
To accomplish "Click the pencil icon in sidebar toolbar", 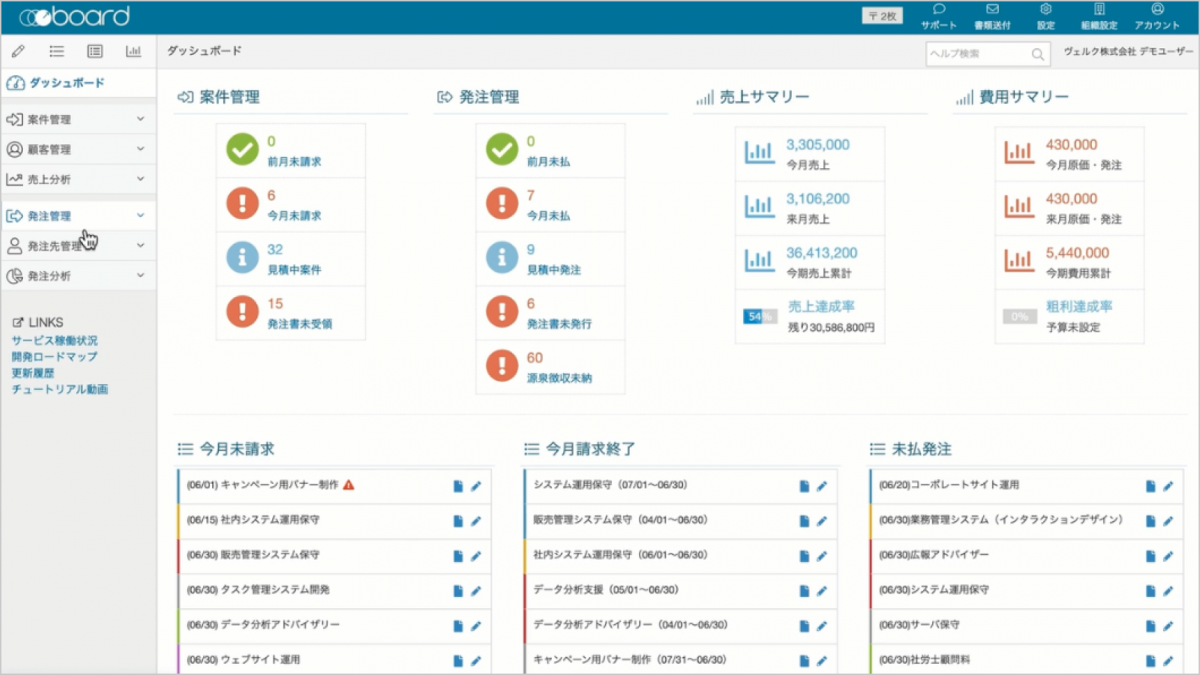I will (19, 51).
